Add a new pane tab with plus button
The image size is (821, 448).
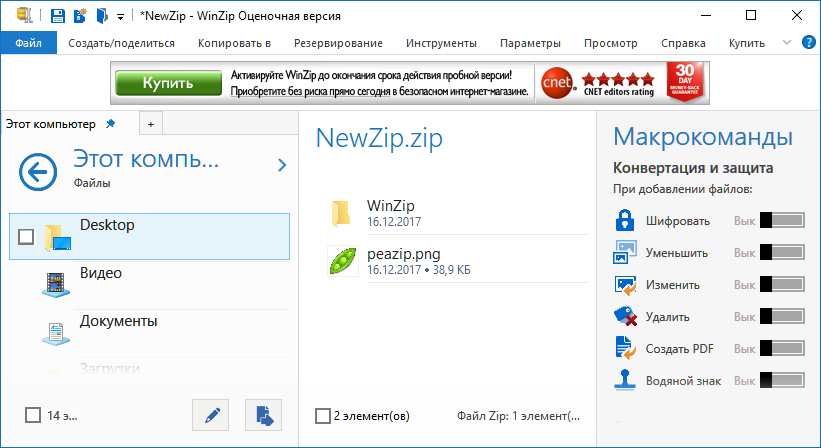click(151, 124)
